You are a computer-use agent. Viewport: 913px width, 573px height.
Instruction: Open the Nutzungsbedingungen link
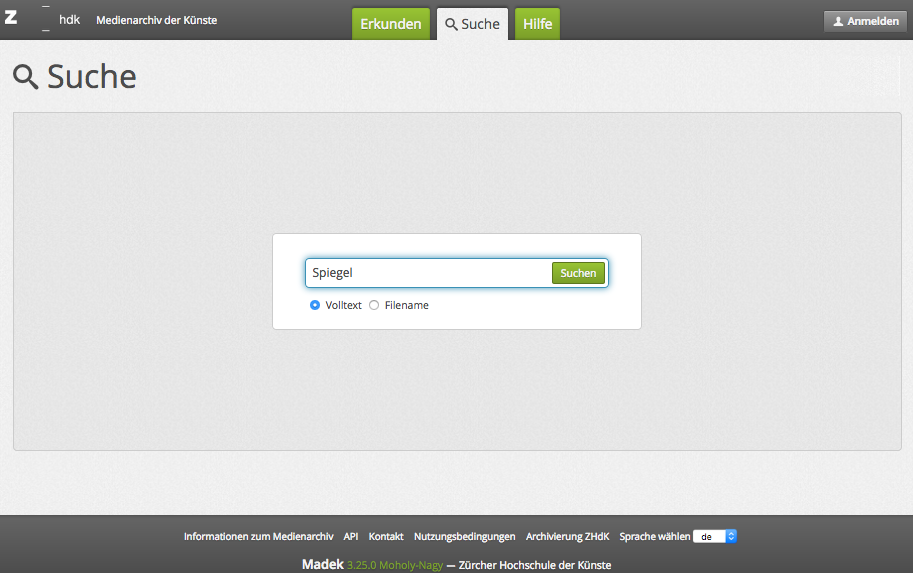pyautogui.click(x=464, y=537)
